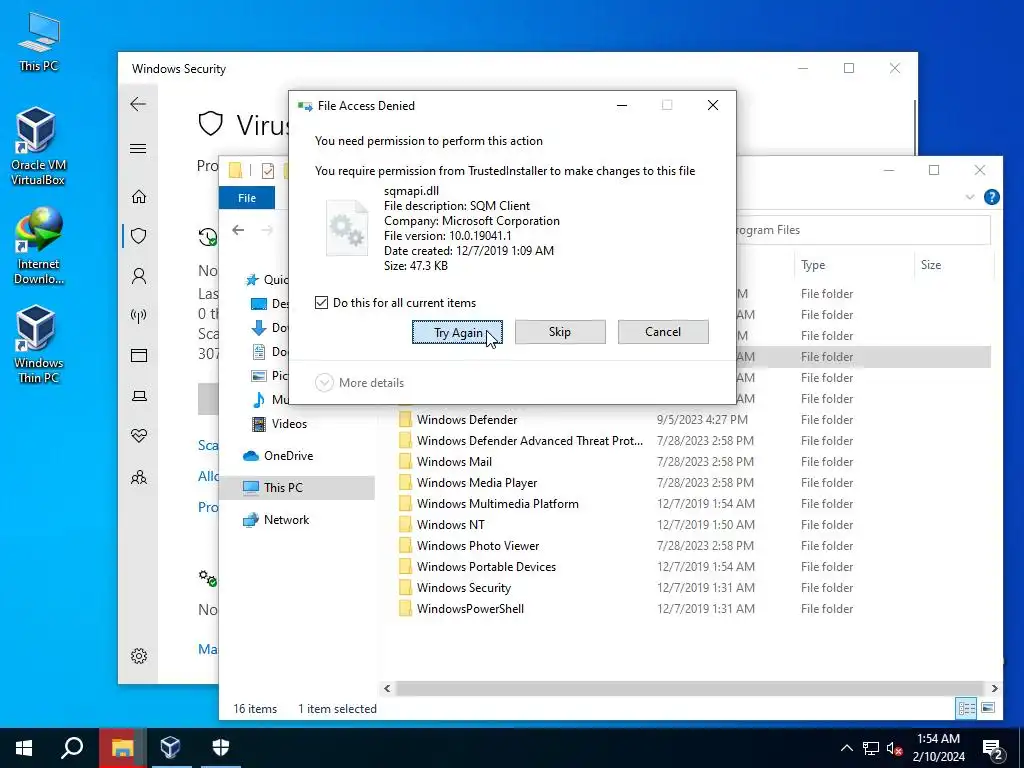Click network icon in system tray
Viewport: 1024px width, 768px height.
(x=871, y=748)
